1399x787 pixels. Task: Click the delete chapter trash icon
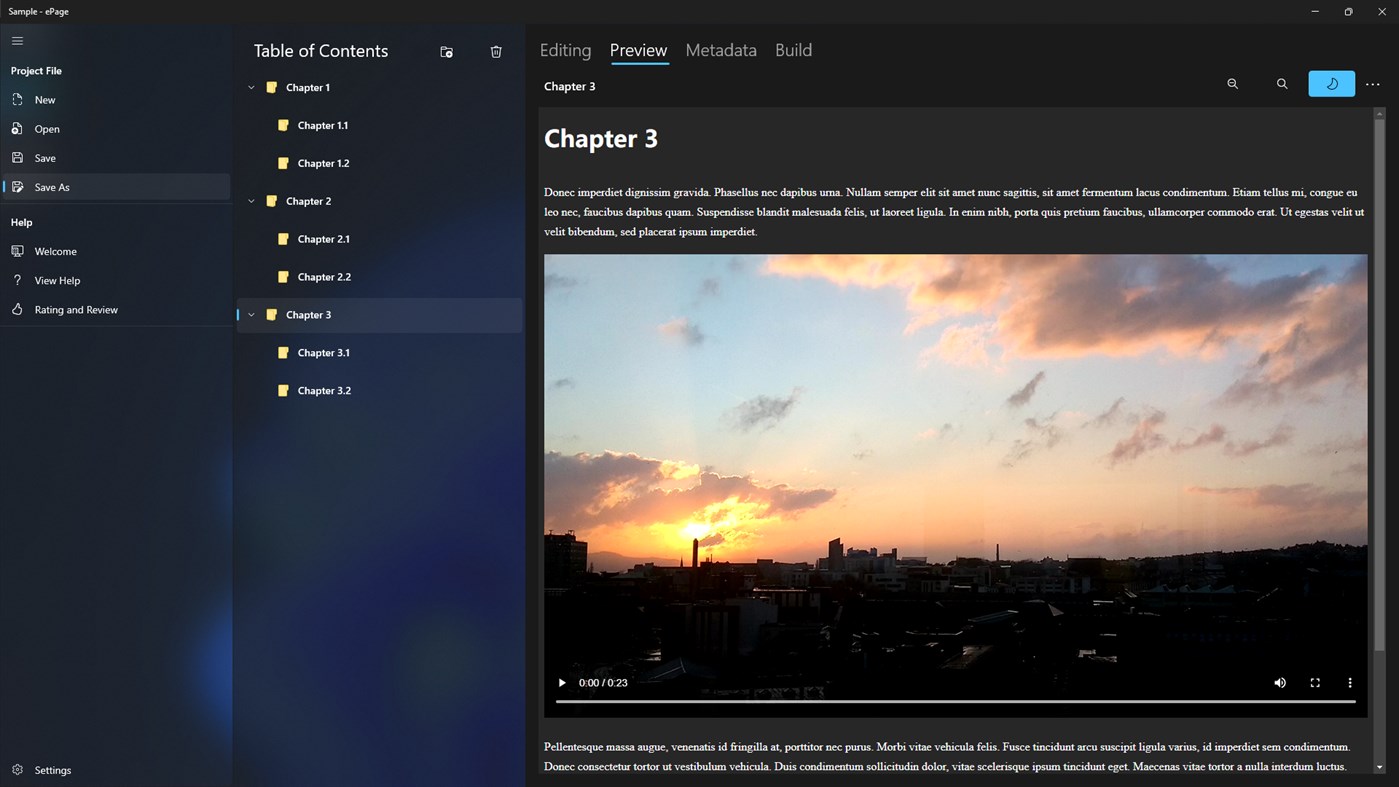pyautogui.click(x=496, y=51)
